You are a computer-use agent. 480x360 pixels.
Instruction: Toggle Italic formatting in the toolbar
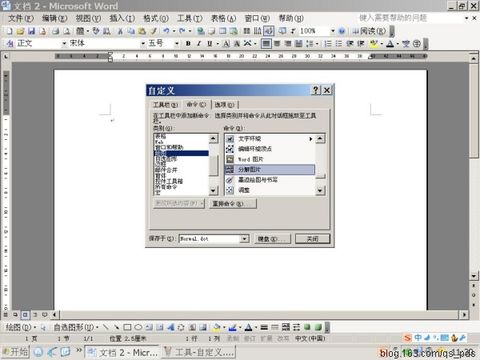click(199, 44)
